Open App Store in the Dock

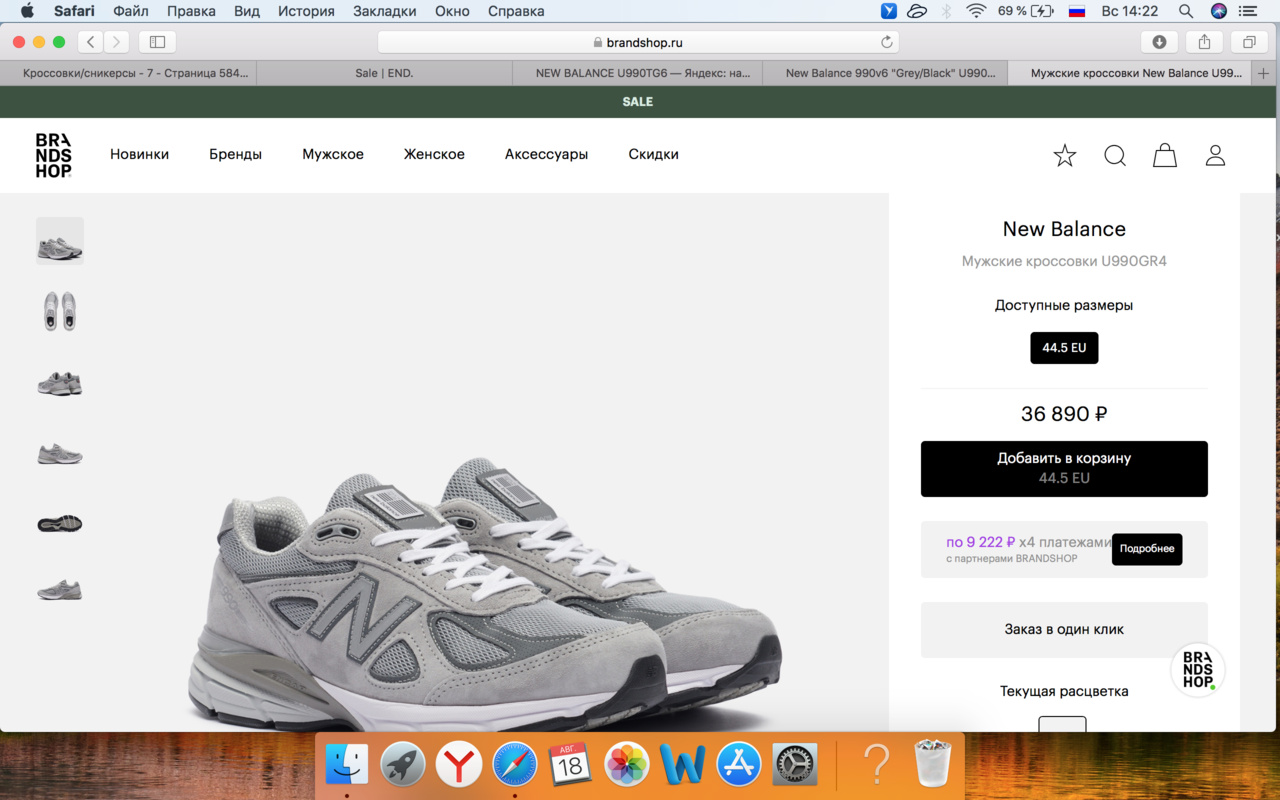click(739, 765)
